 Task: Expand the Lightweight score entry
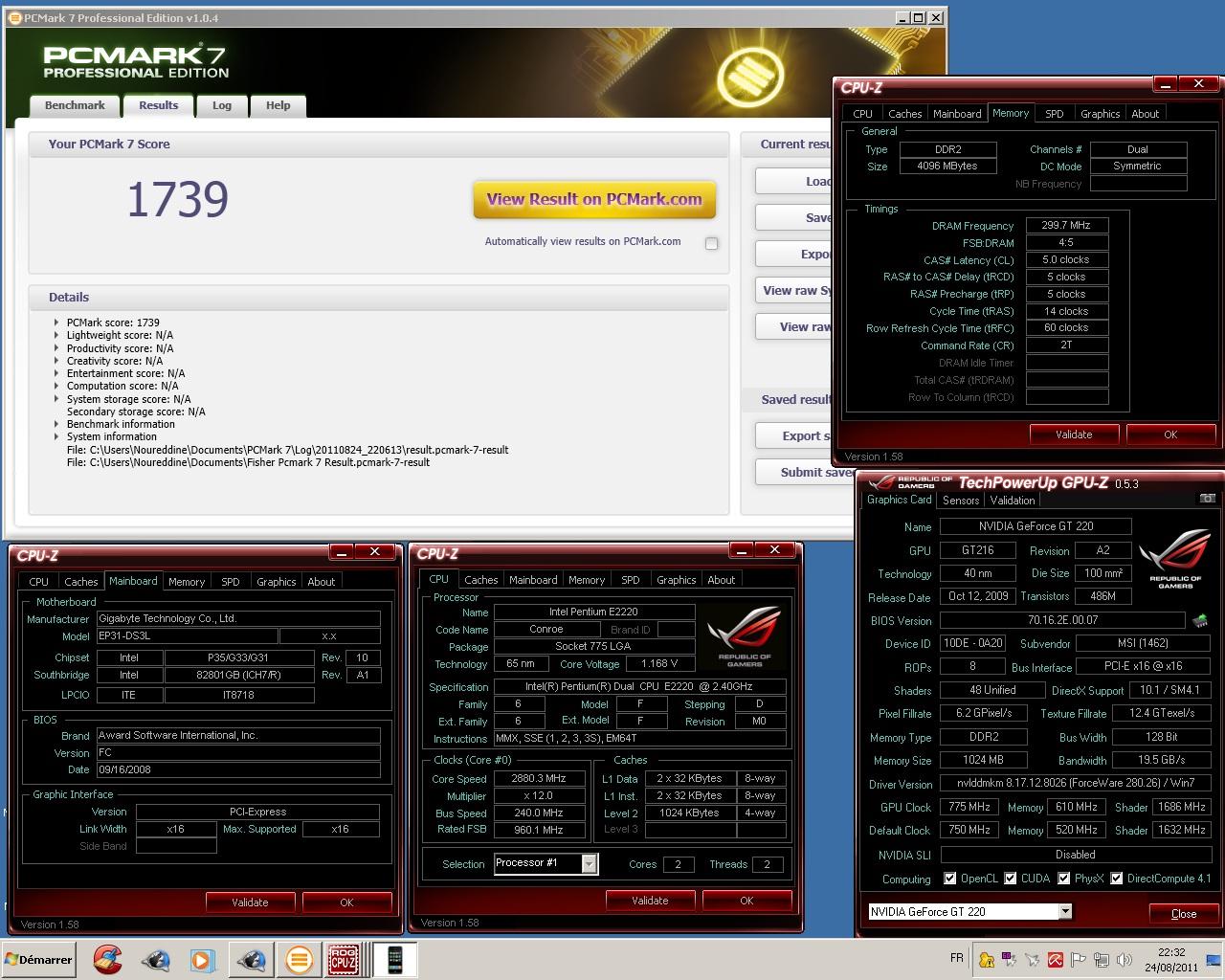tap(56, 335)
